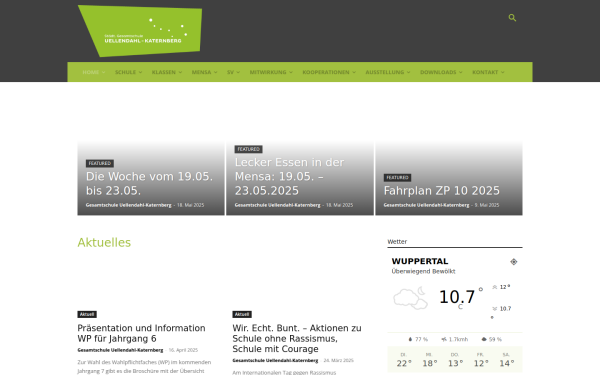Image resolution: width=600 pixels, height=375 pixels.
Task: Open article Fahrplan ZP 10 2025
Action: (x=442, y=191)
